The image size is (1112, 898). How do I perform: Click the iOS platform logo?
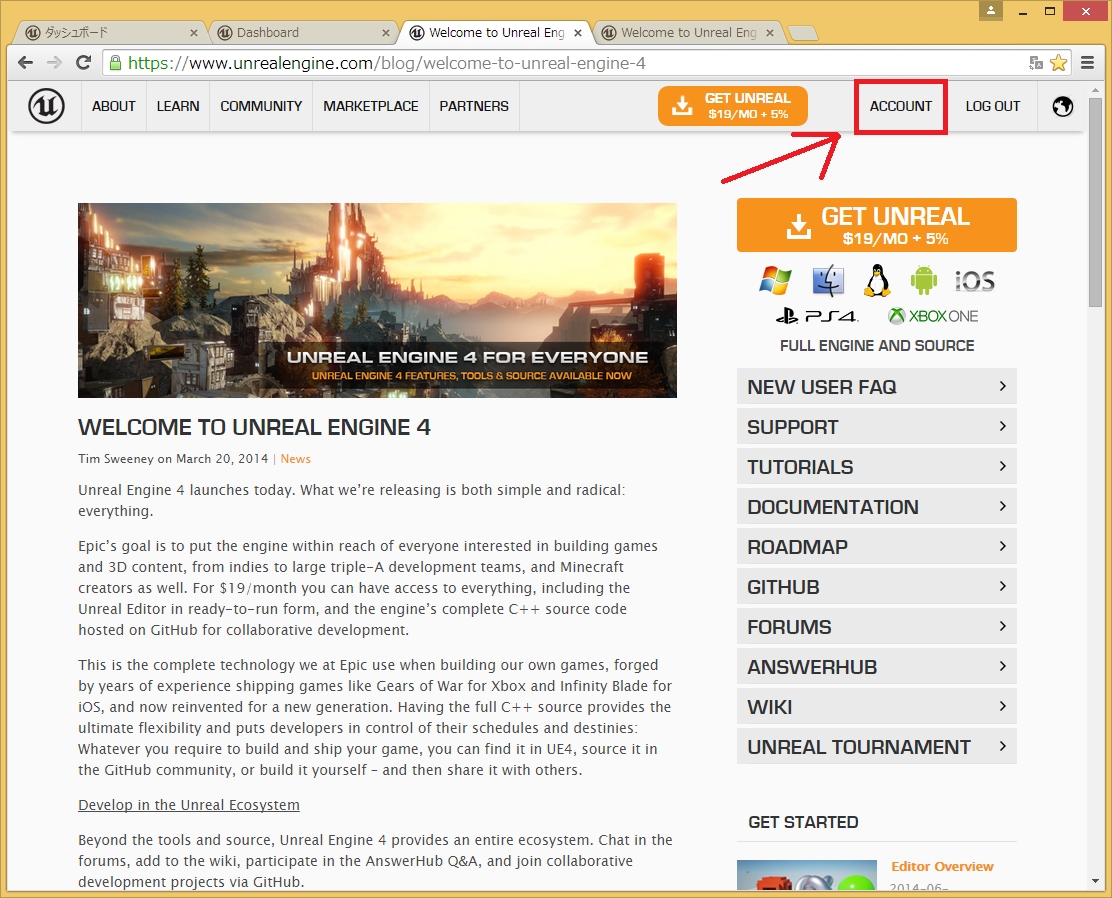[975, 281]
